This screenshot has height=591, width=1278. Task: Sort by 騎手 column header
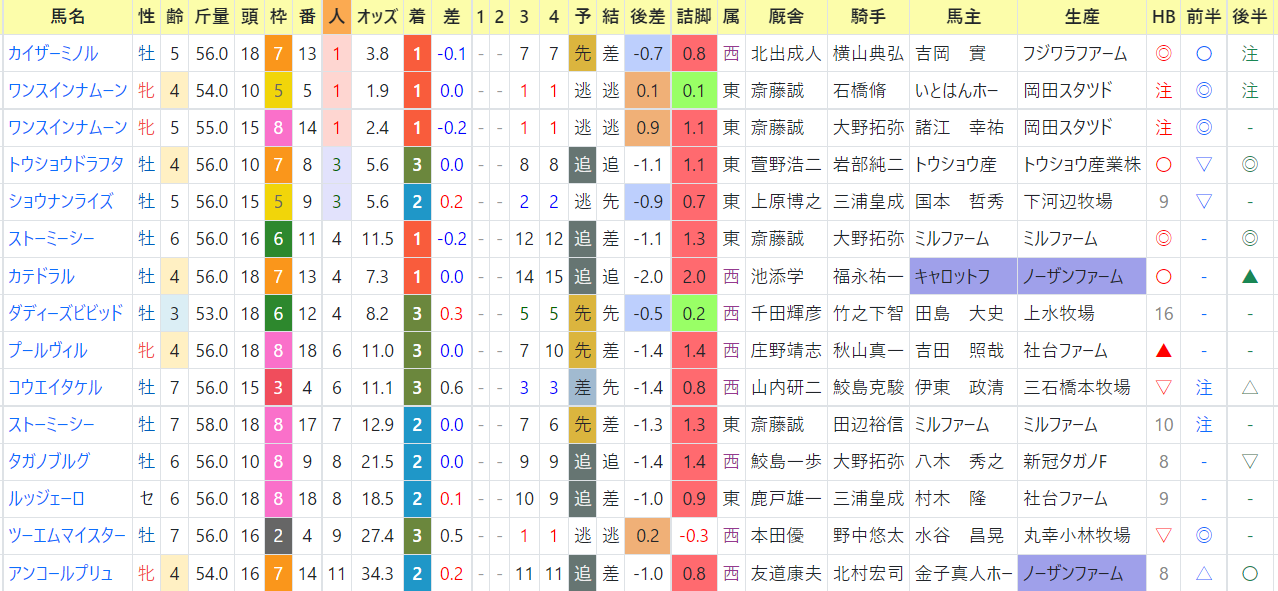869,17
